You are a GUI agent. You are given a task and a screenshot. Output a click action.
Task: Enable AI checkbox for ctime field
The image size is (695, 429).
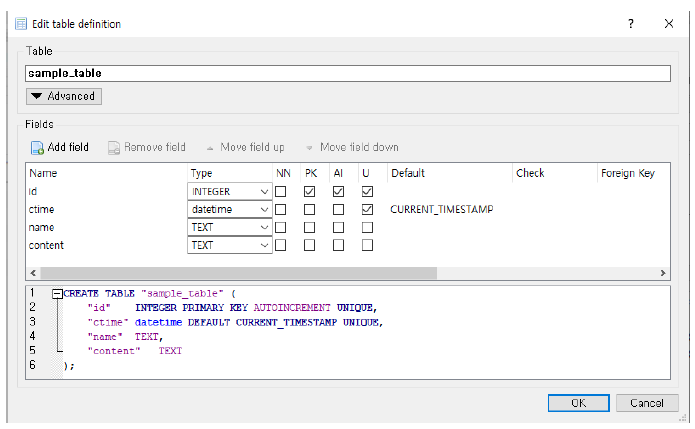tap(338, 209)
